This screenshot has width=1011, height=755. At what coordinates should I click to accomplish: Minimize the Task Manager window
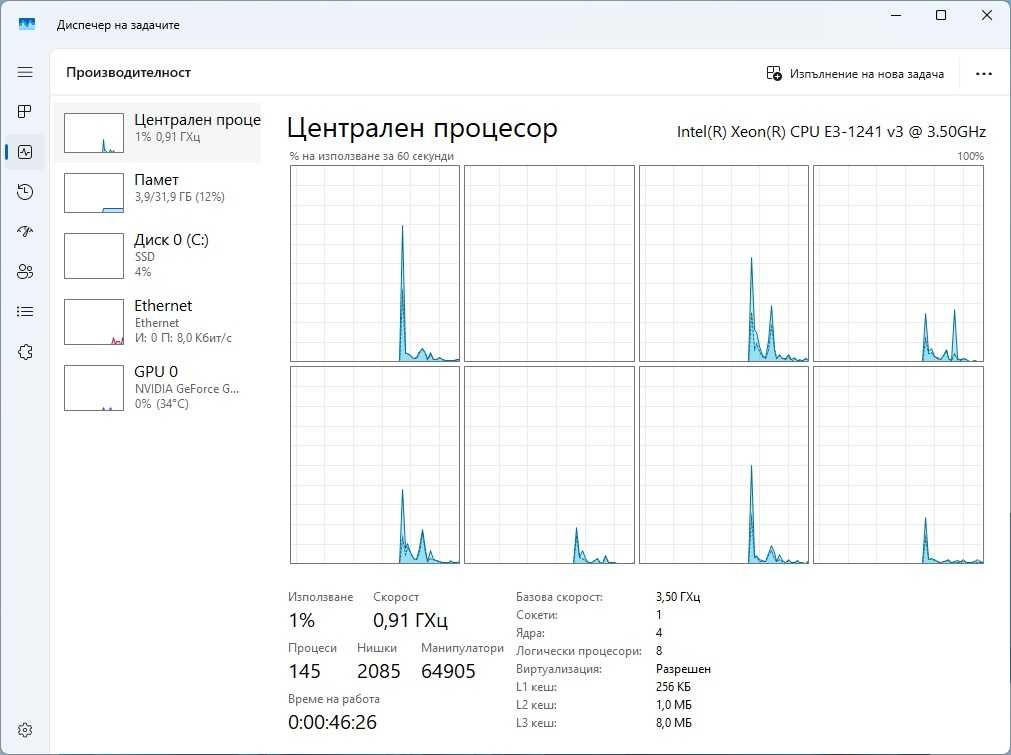(x=896, y=15)
